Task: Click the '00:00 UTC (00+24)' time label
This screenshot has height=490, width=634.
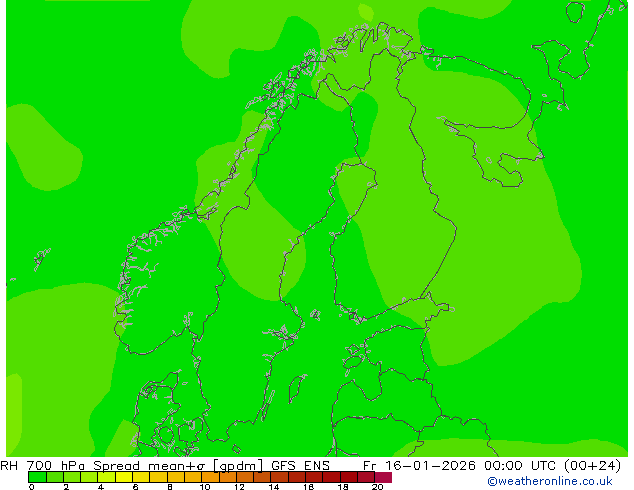Action: (553, 466)
